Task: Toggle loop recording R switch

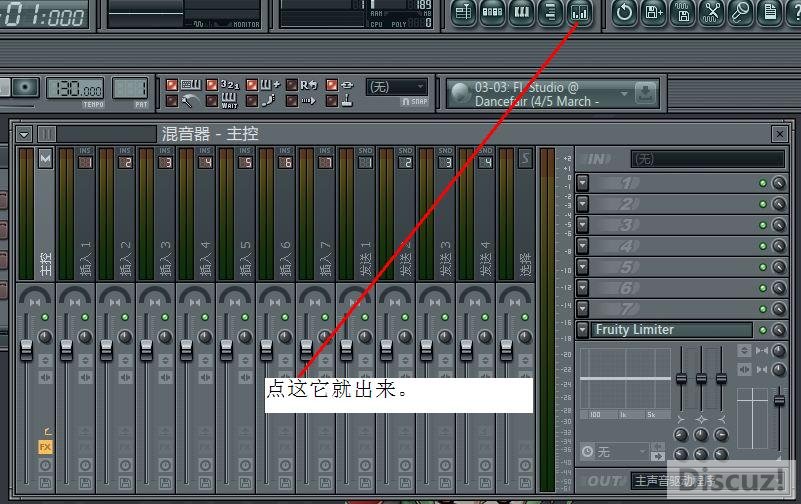Action: click(292, 84)
